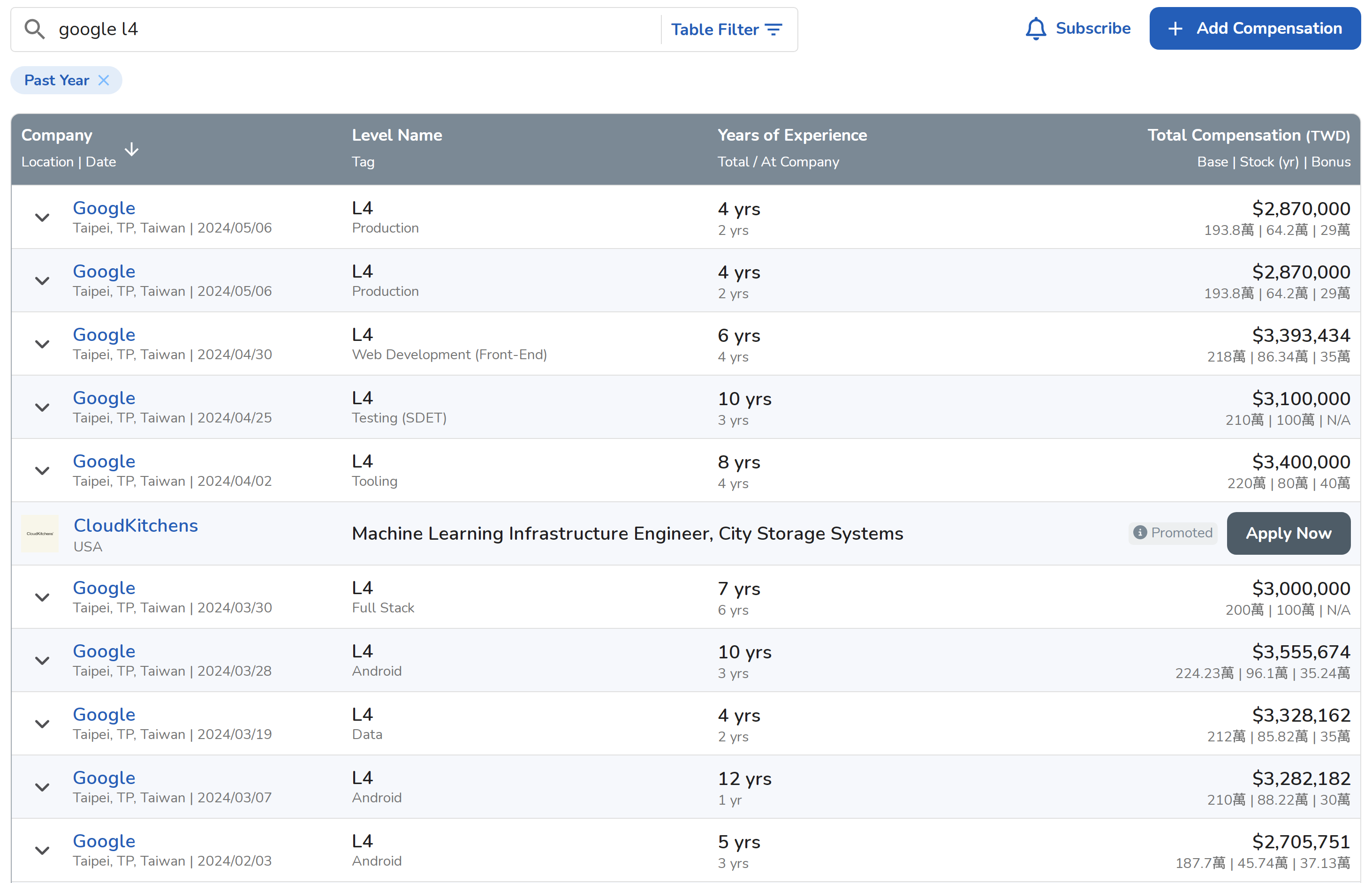Click the Level Name column header

tap(397, 136)
